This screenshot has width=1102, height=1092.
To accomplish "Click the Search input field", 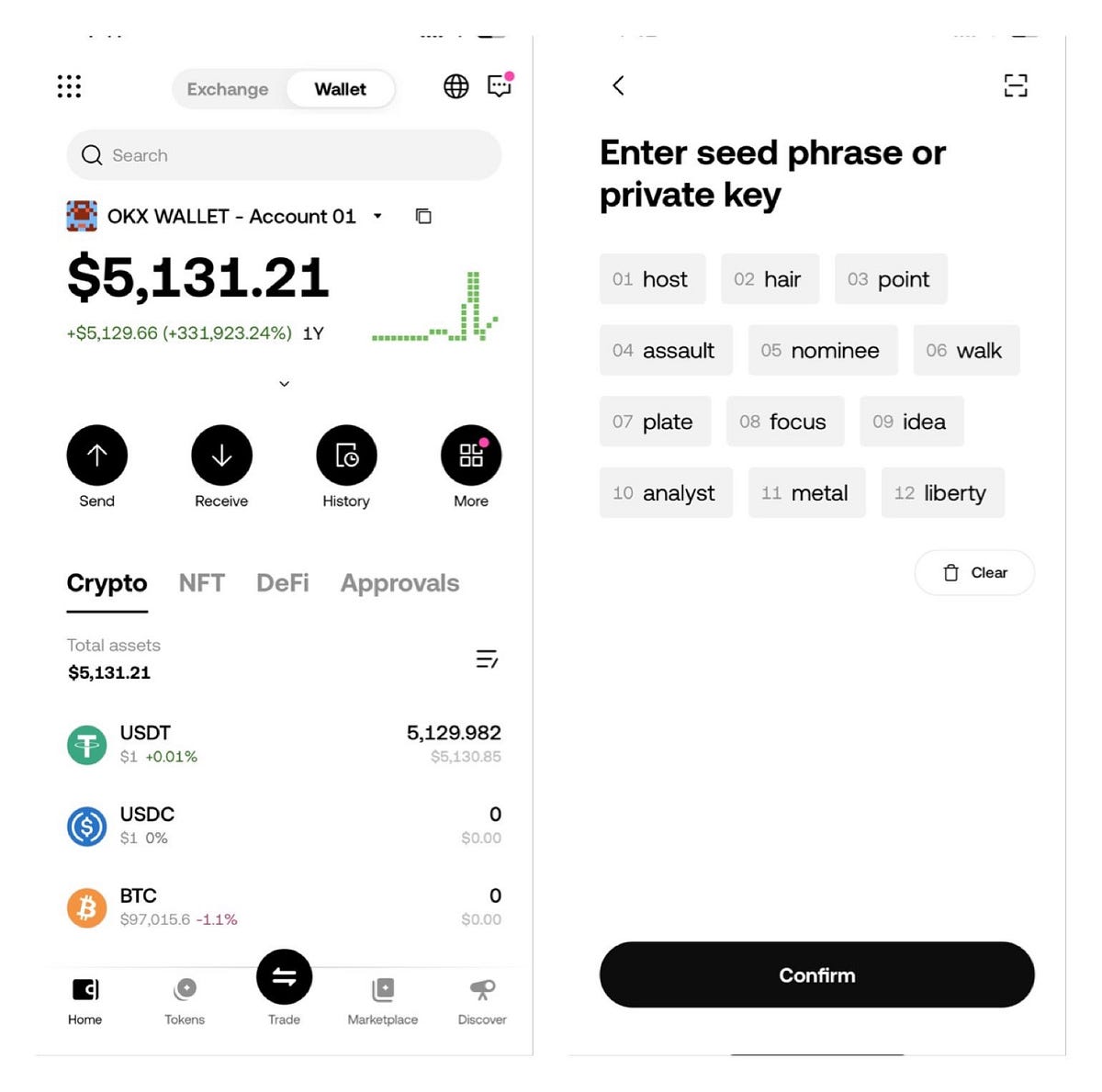I will pyautogui.click(x=283, y=155).
